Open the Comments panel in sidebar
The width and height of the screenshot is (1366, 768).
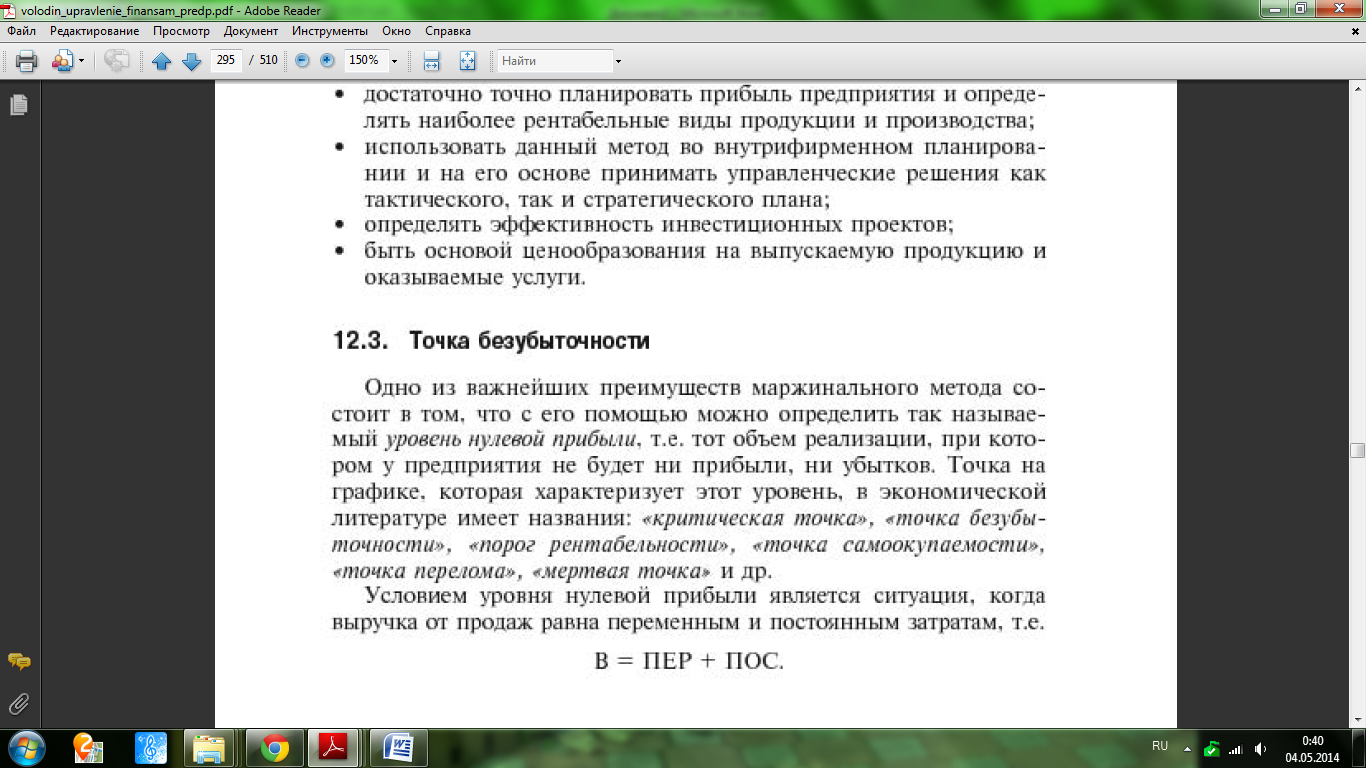18,662
